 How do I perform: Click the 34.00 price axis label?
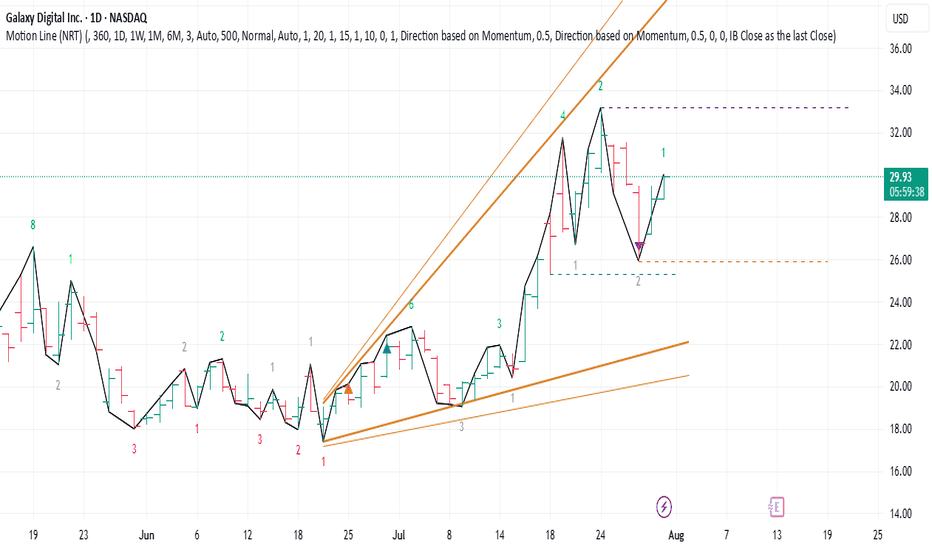point(900,90)
